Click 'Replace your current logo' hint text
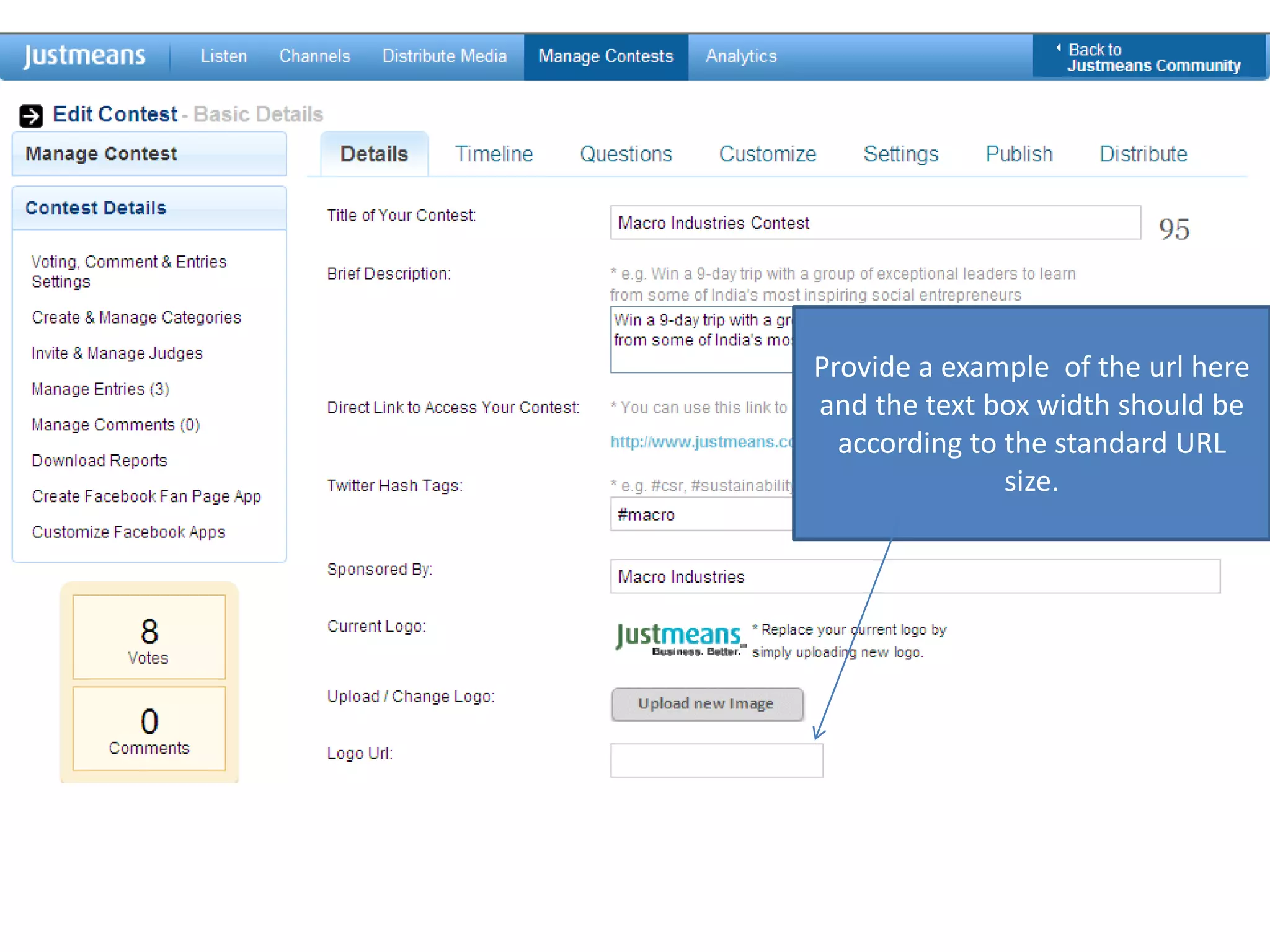1270x952 pixels. [850, 641]
